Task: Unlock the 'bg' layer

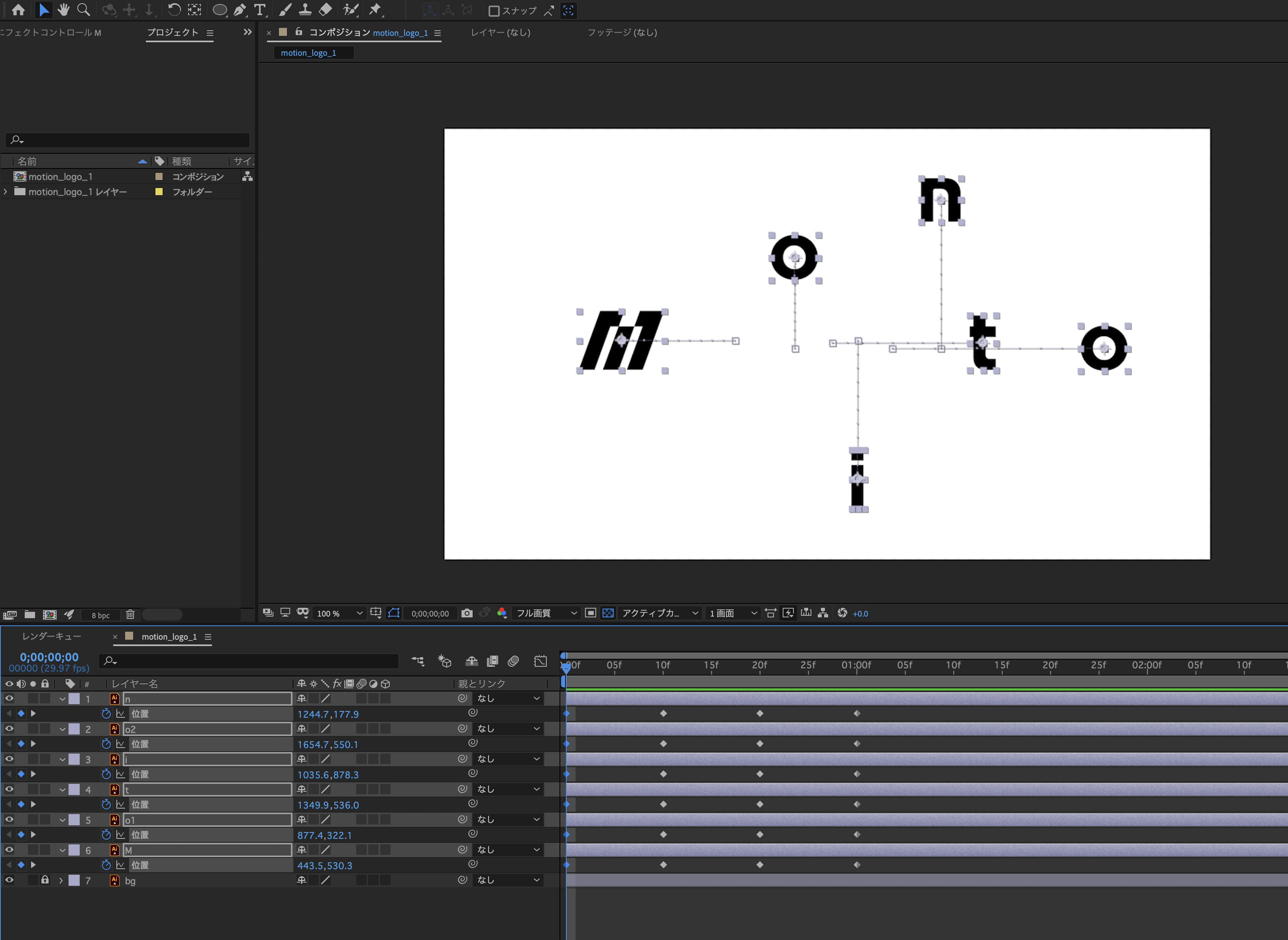Action: click(45, 880)
